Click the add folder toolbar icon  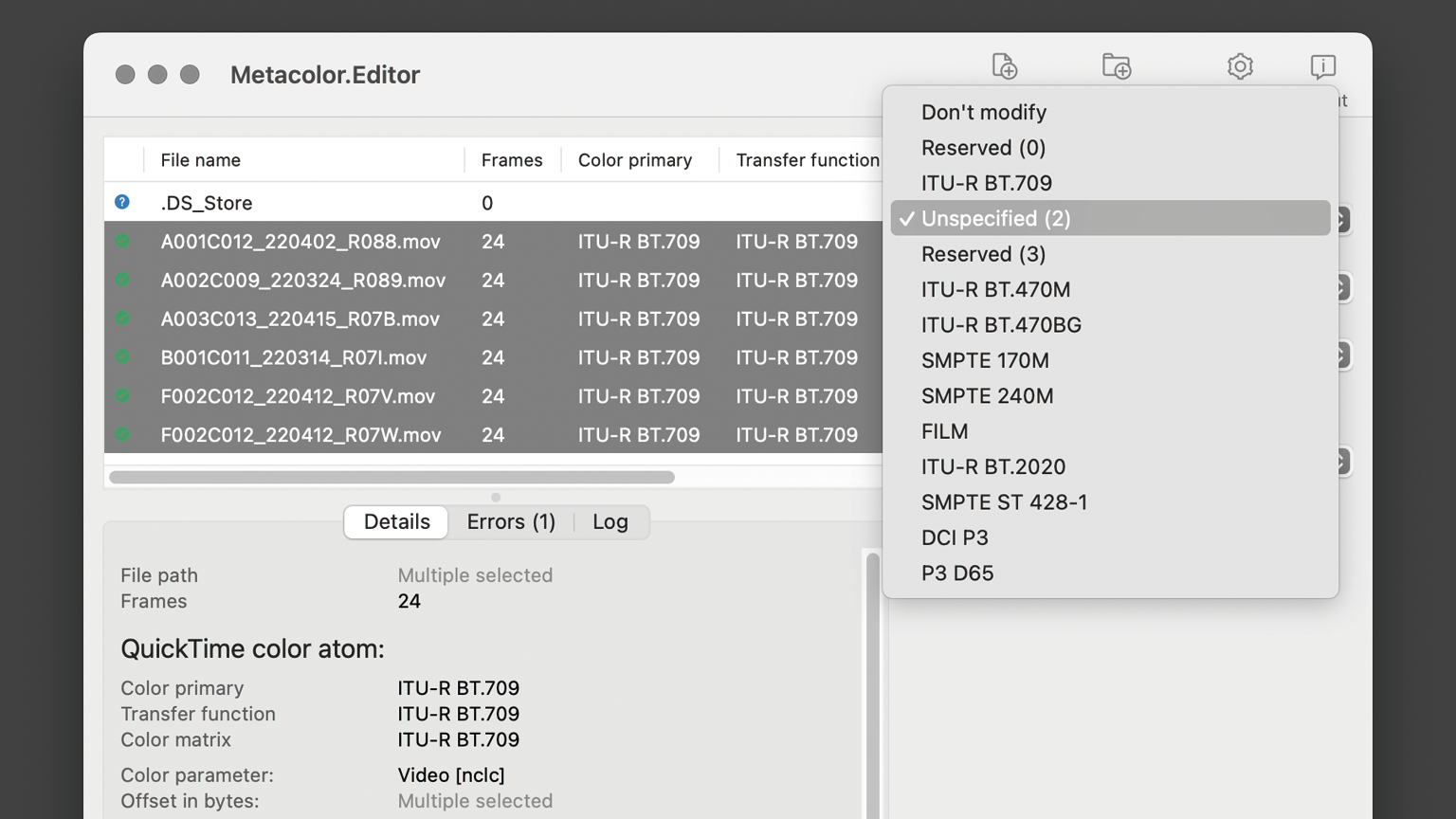[x=1117, y=66]
